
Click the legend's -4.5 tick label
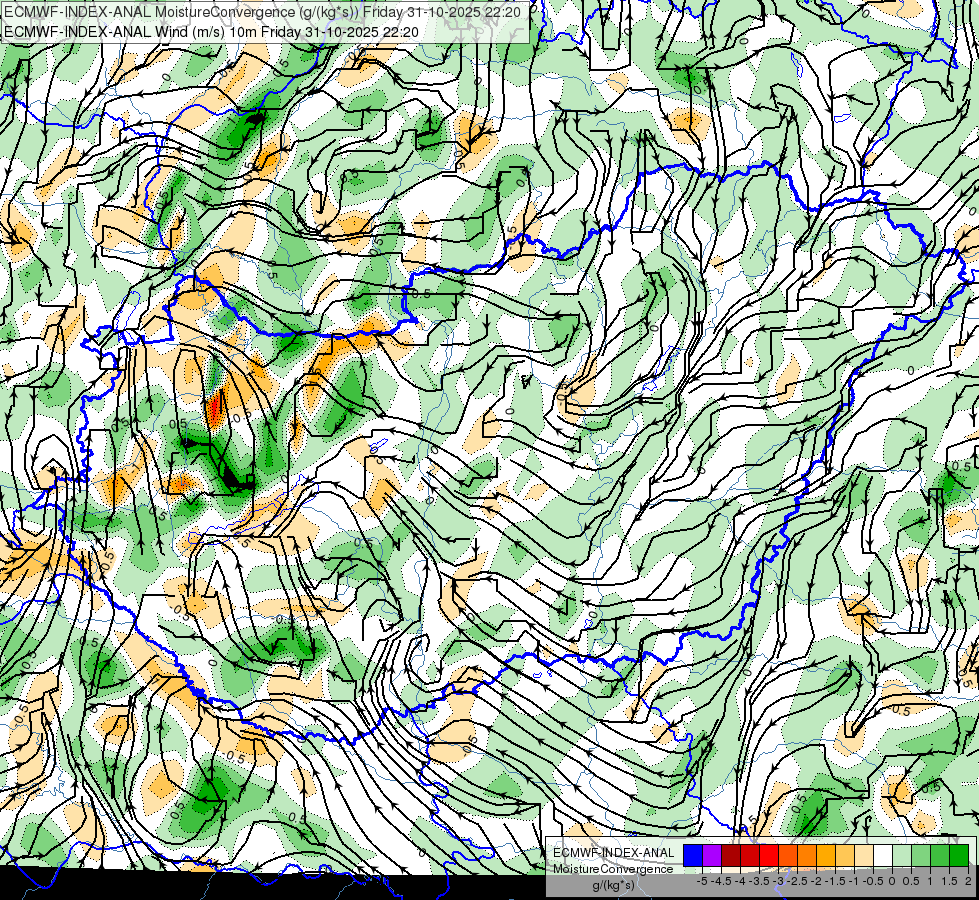(721, 881)
